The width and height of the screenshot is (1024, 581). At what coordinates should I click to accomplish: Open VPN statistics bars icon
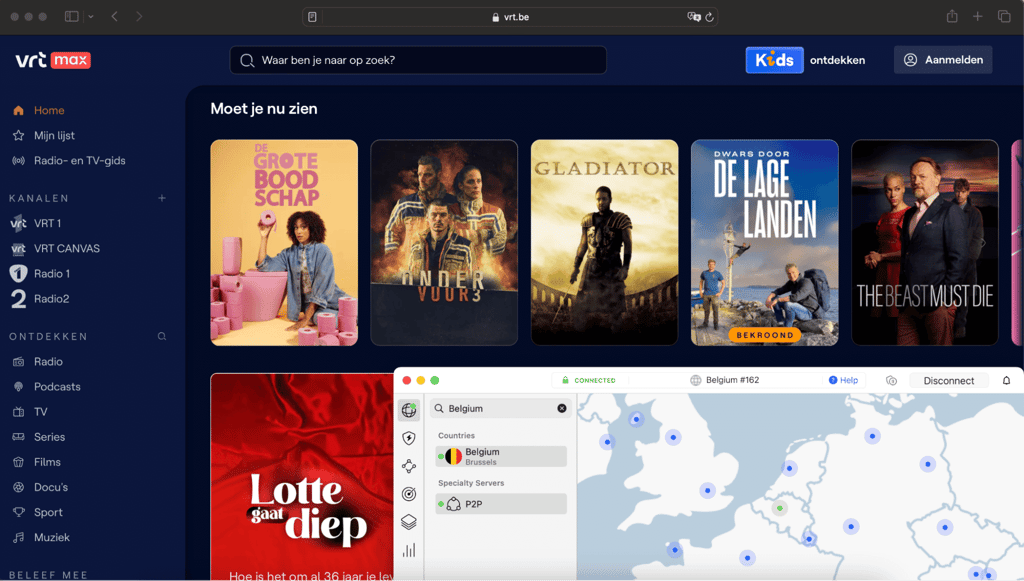click(x=409, y=550)
